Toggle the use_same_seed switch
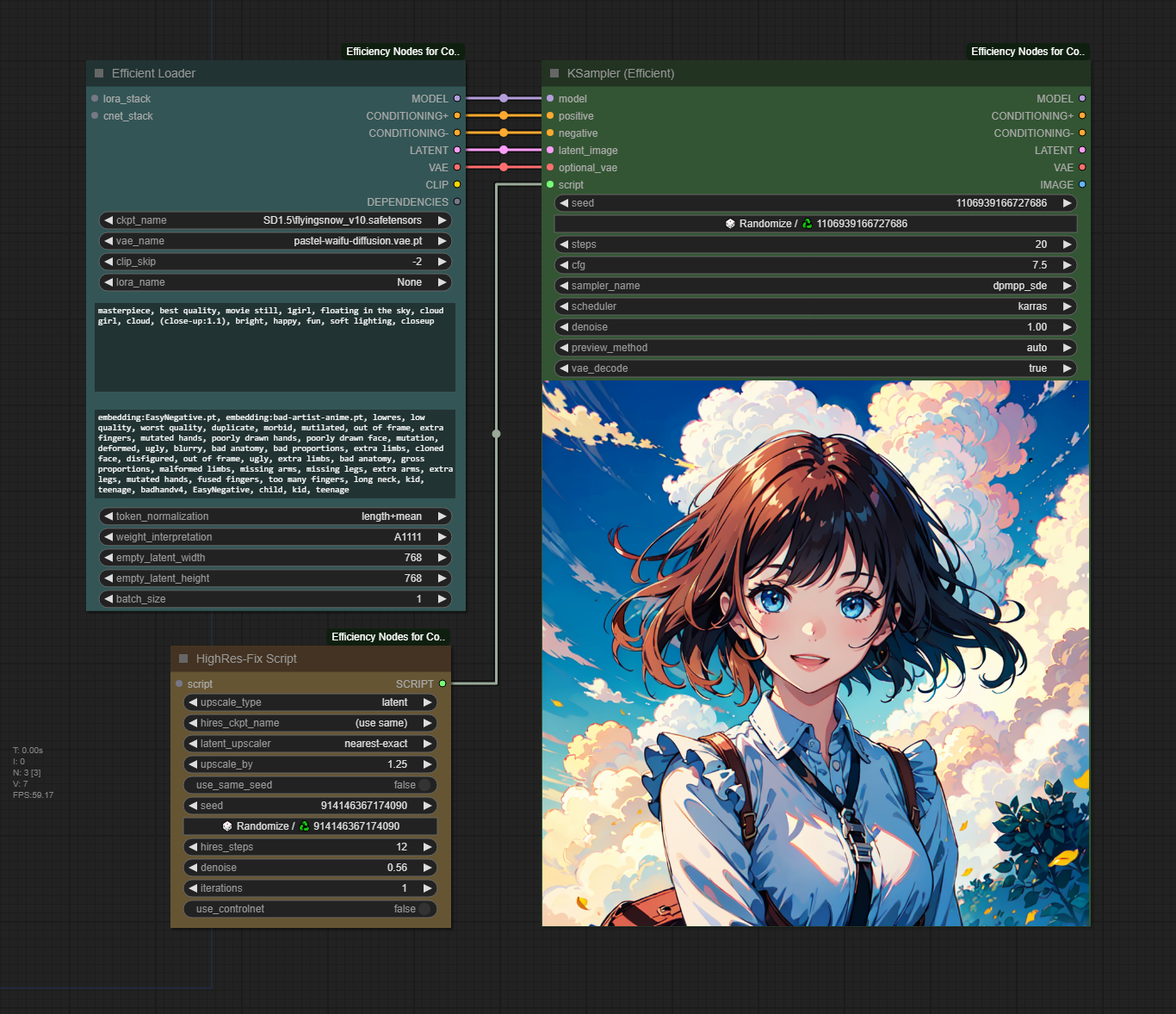 coord(424,785)
